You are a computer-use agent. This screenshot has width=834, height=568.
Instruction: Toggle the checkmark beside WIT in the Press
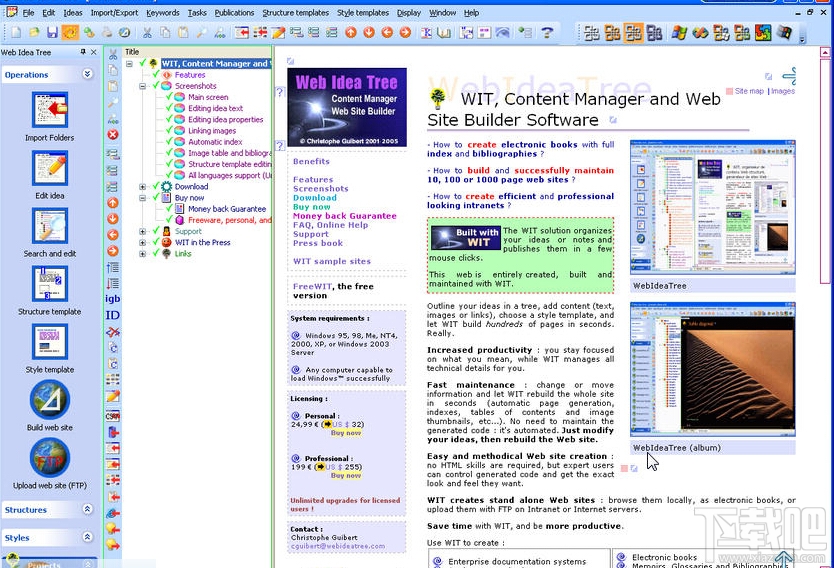[x=156, y=242]
